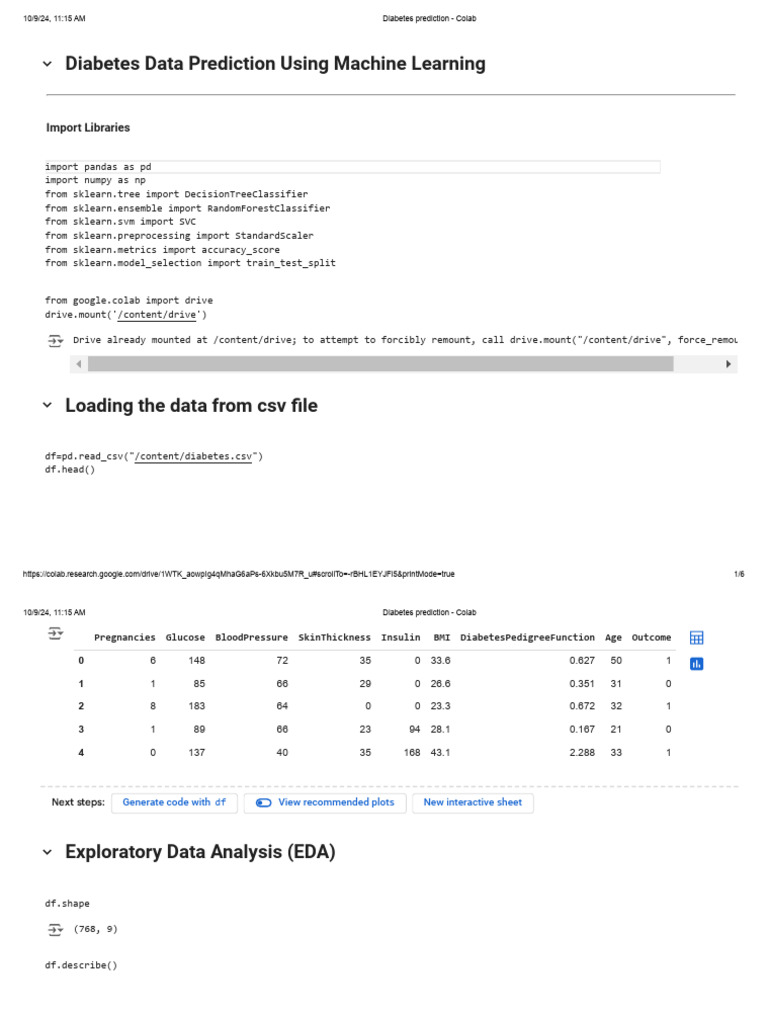Click the output icon next to the dataframe table

(x=55, y=634)
